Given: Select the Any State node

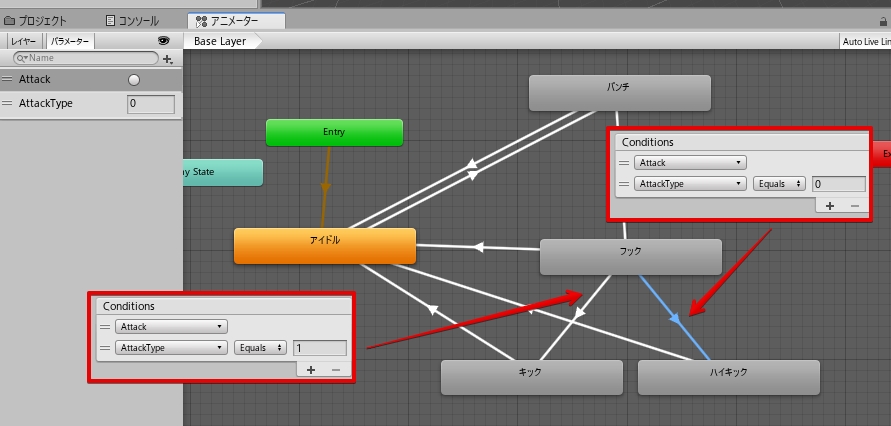Looking at the screenshot, I should click(223, 172).
